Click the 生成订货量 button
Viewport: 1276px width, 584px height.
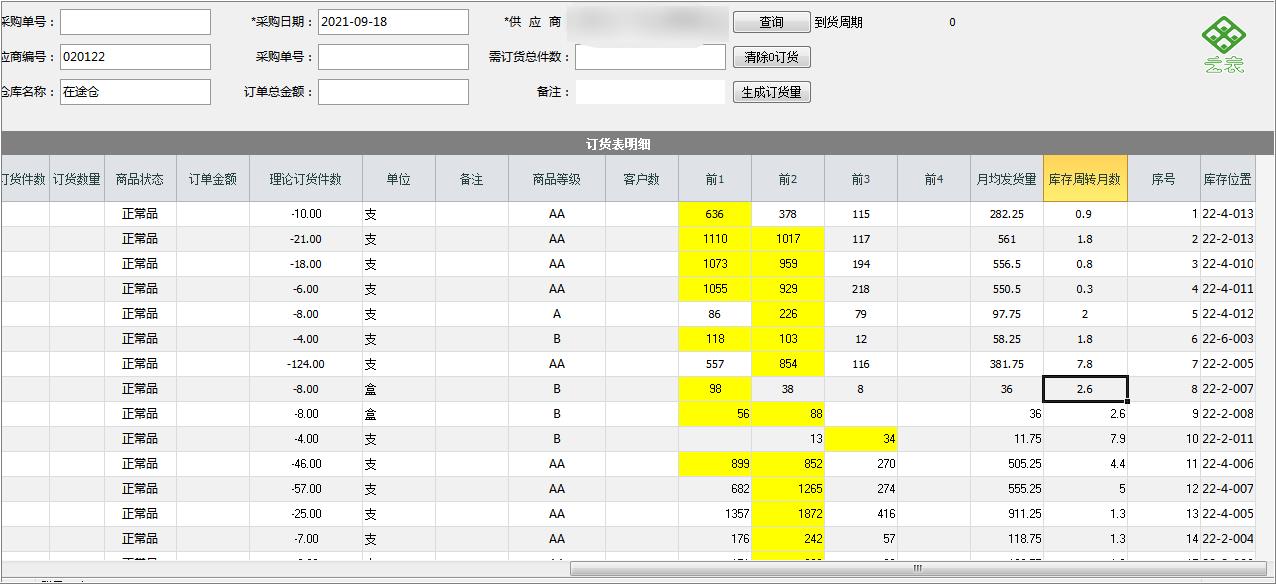pyautogui.click(x=771, y=92)
